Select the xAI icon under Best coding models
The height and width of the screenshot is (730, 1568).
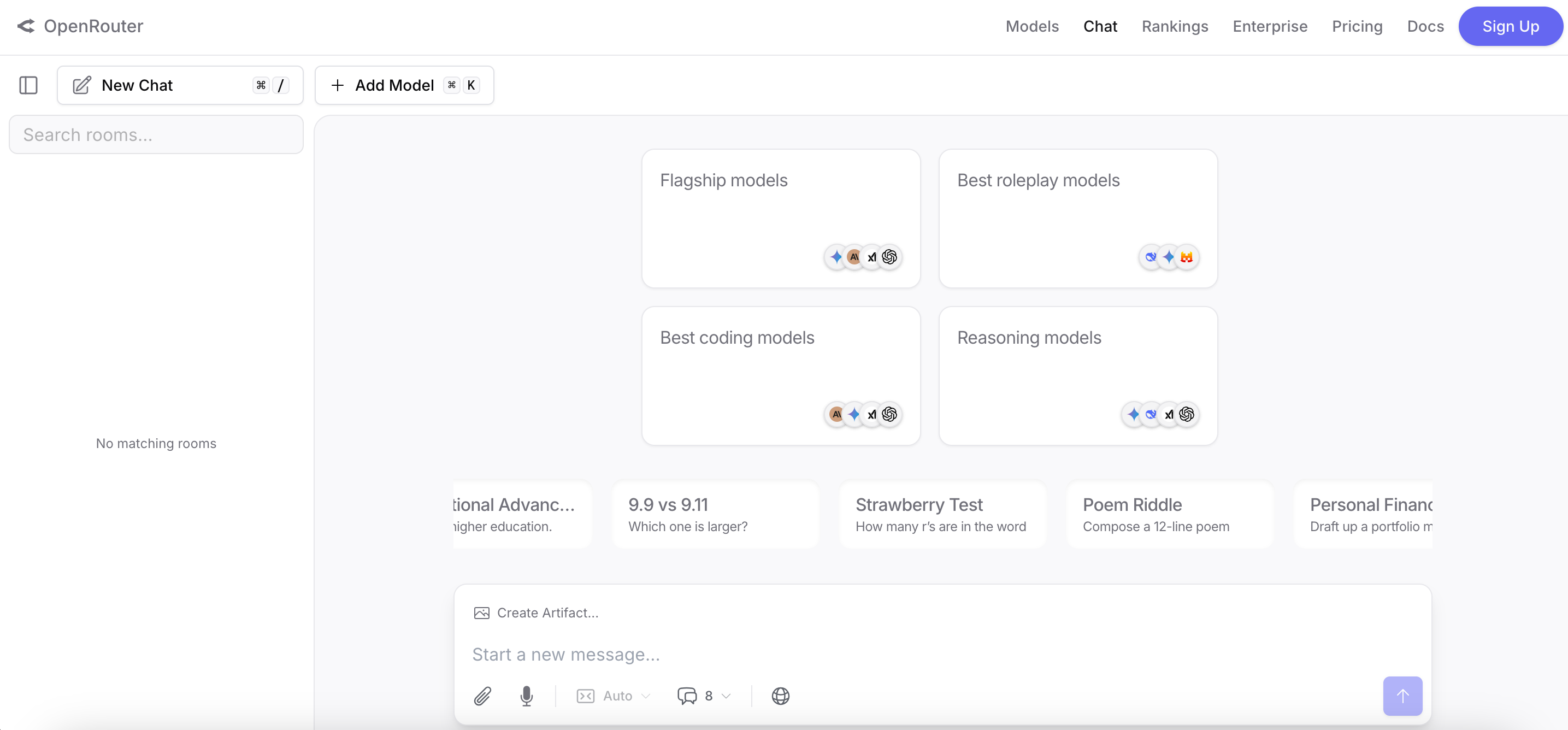click(873, 414)
